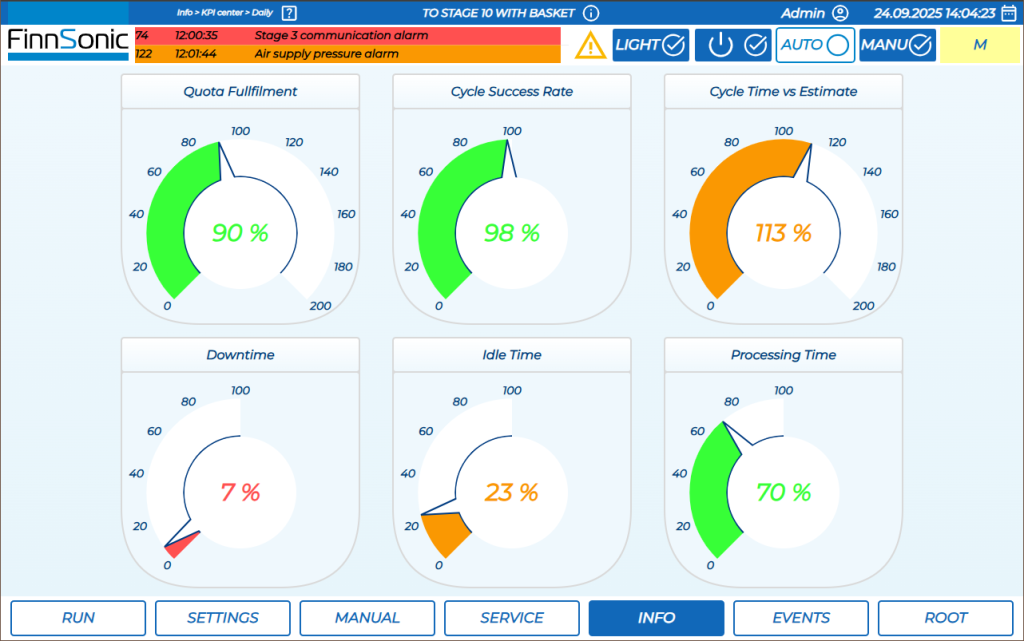
Task: Click the yellow M indicator box
Action: point(979,45)
